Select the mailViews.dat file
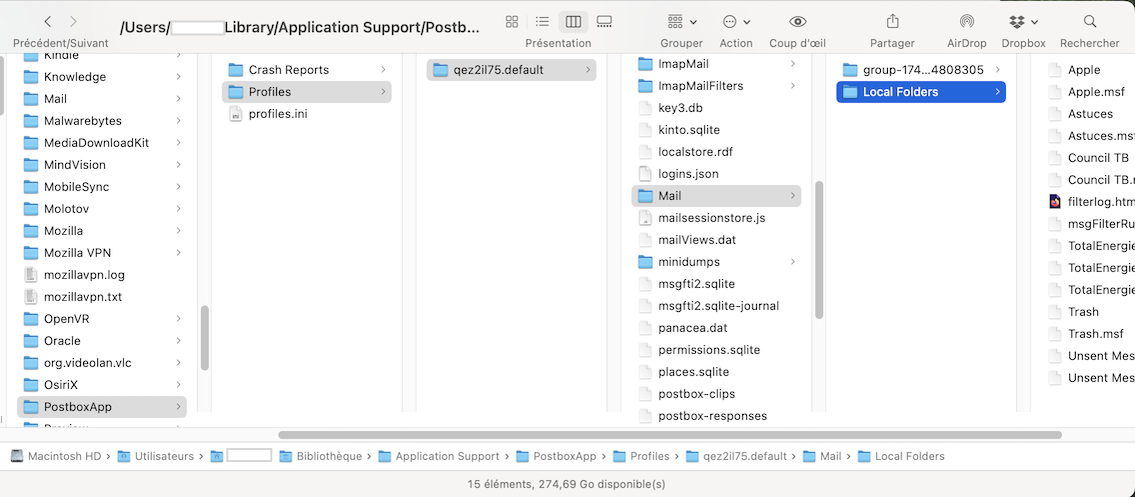 tap(716, 239)
